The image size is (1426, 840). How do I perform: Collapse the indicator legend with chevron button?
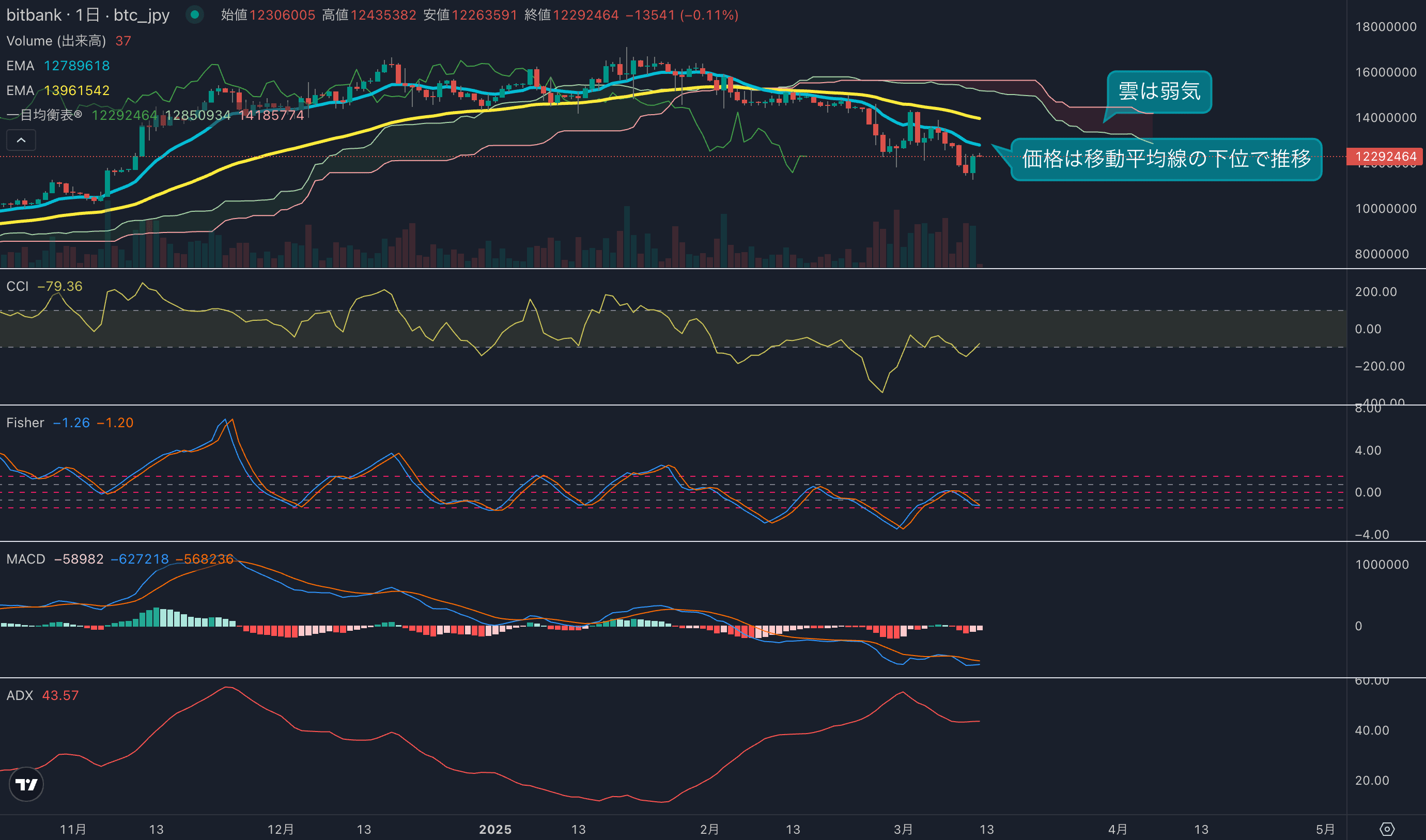coord(21,141)
